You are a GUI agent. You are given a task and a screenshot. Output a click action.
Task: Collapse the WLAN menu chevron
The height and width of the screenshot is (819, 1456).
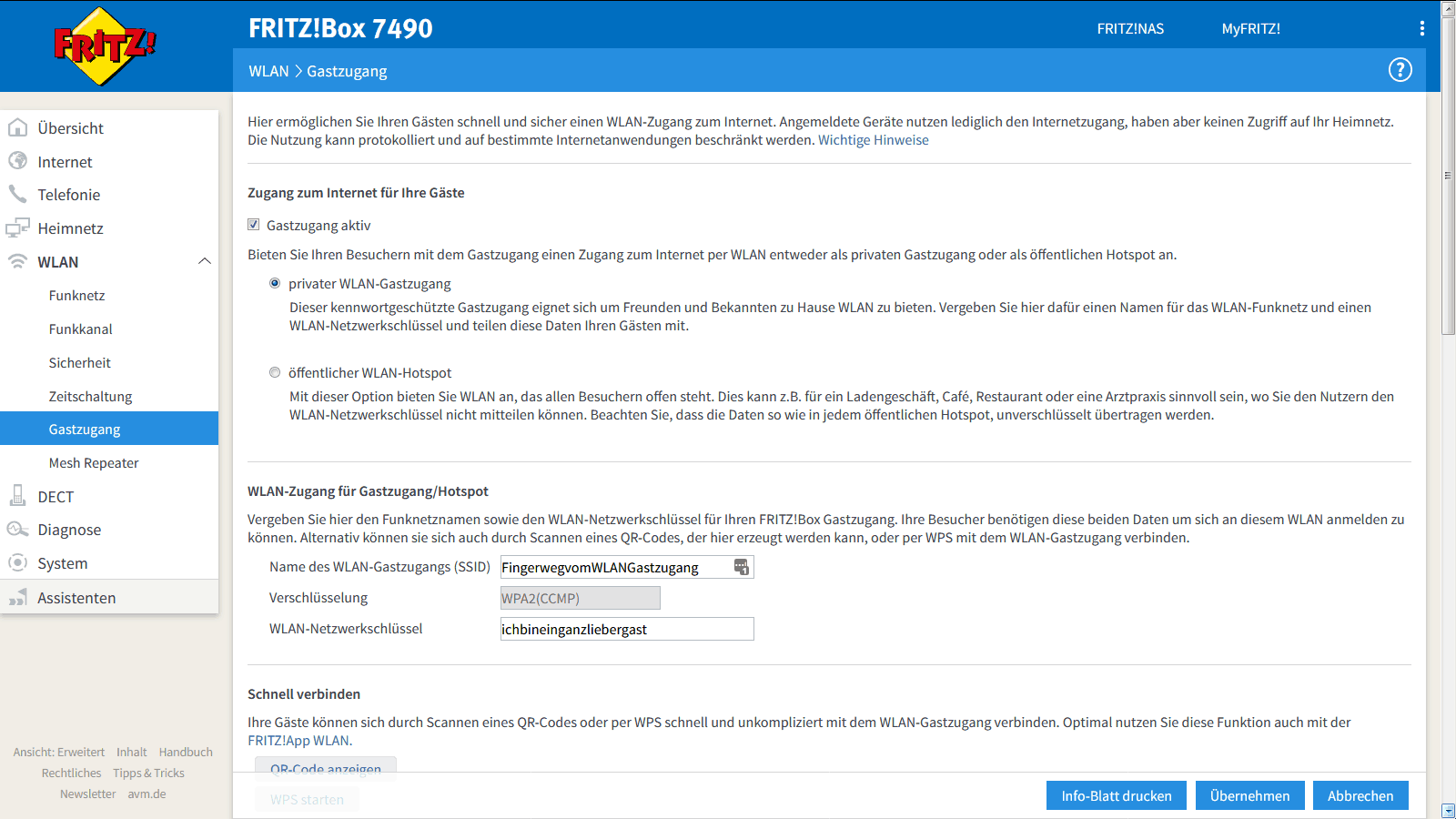click(205, 261)
